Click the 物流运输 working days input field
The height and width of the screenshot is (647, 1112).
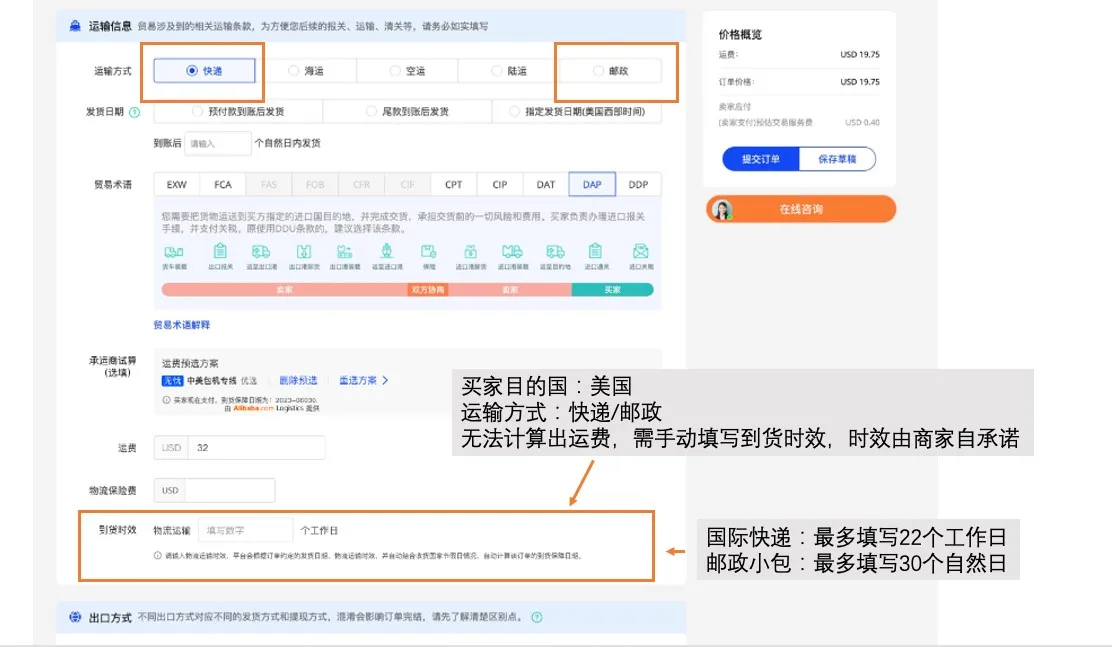[x=244, y=530]
